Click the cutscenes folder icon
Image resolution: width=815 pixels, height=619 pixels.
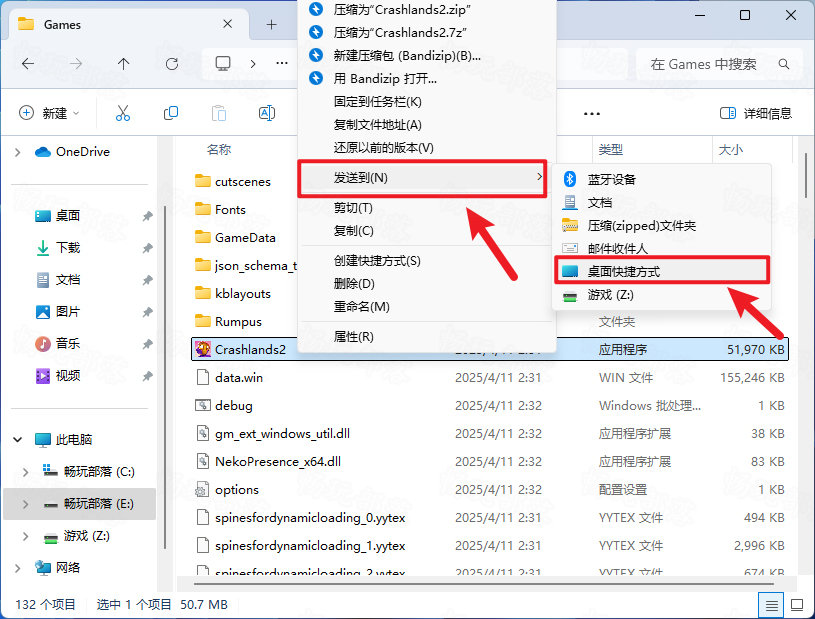coord(203,181)
